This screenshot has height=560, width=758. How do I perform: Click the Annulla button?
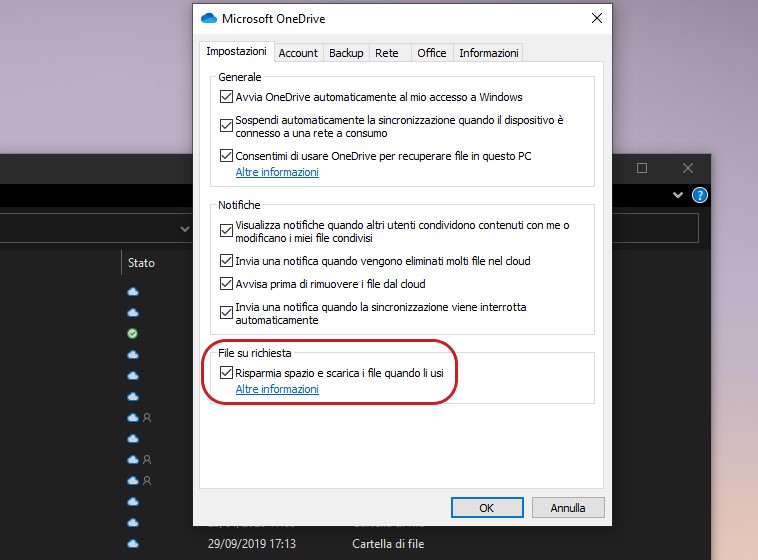point(568,508)
